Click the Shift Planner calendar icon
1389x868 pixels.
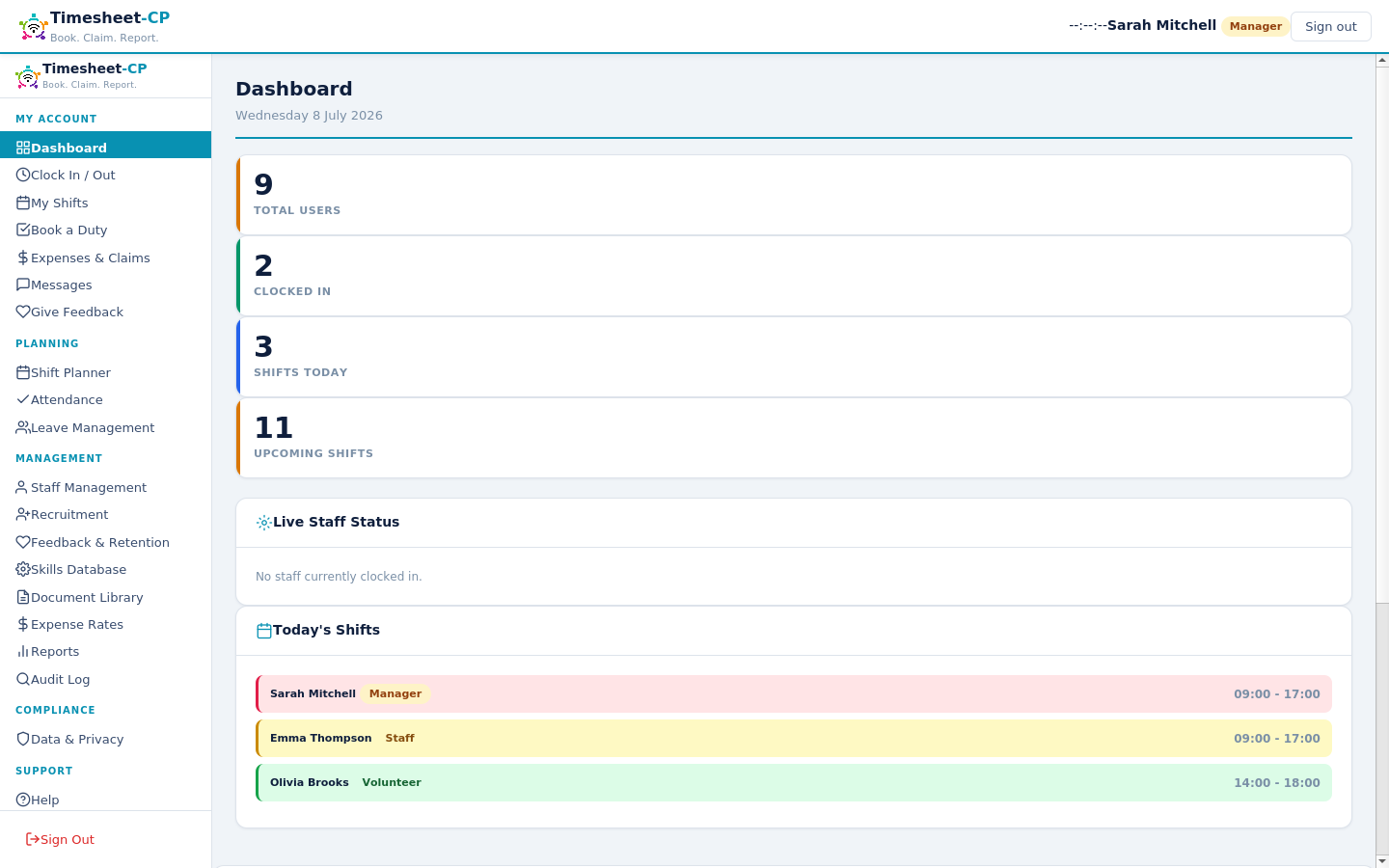tap(23, 372)
